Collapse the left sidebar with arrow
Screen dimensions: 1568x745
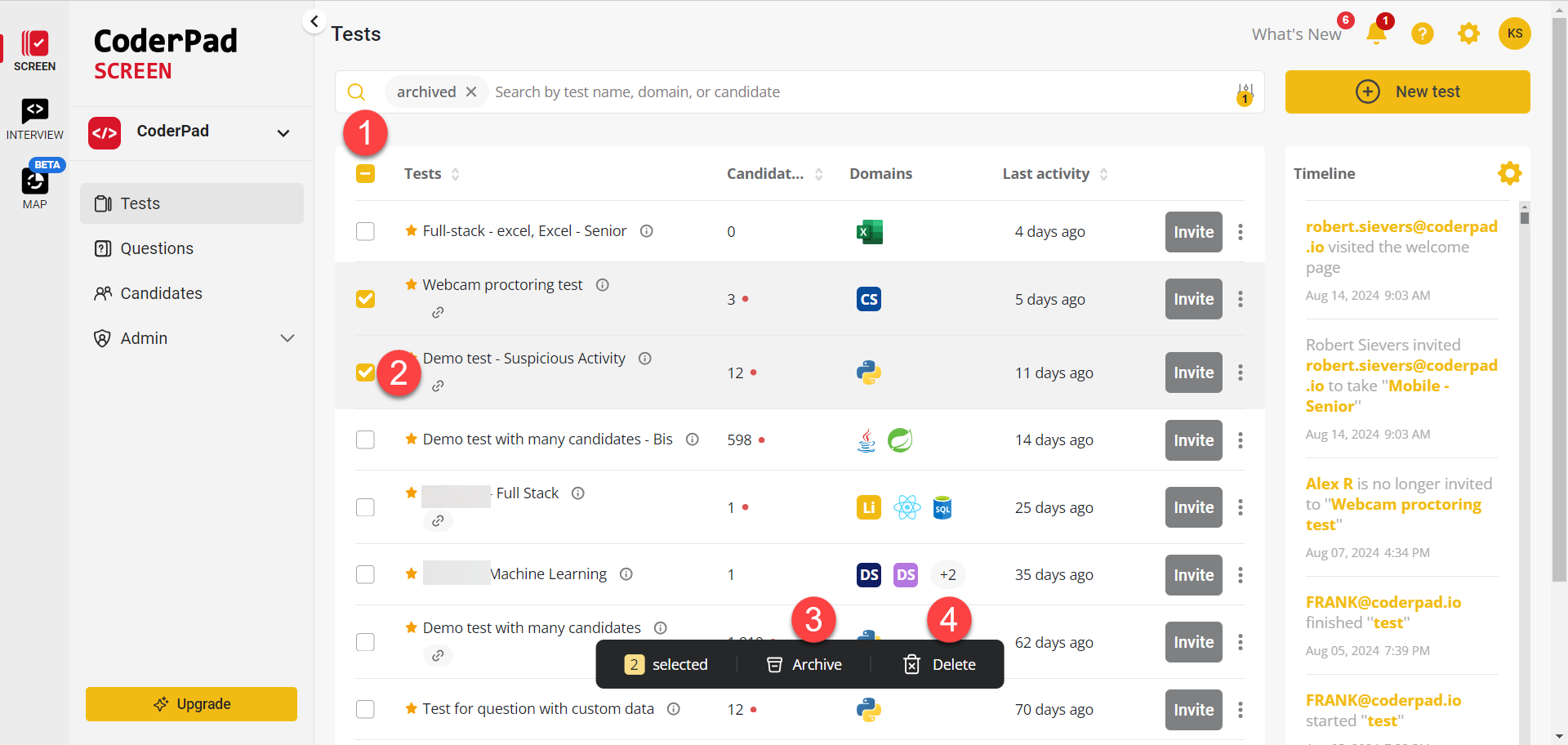point(314,21)
